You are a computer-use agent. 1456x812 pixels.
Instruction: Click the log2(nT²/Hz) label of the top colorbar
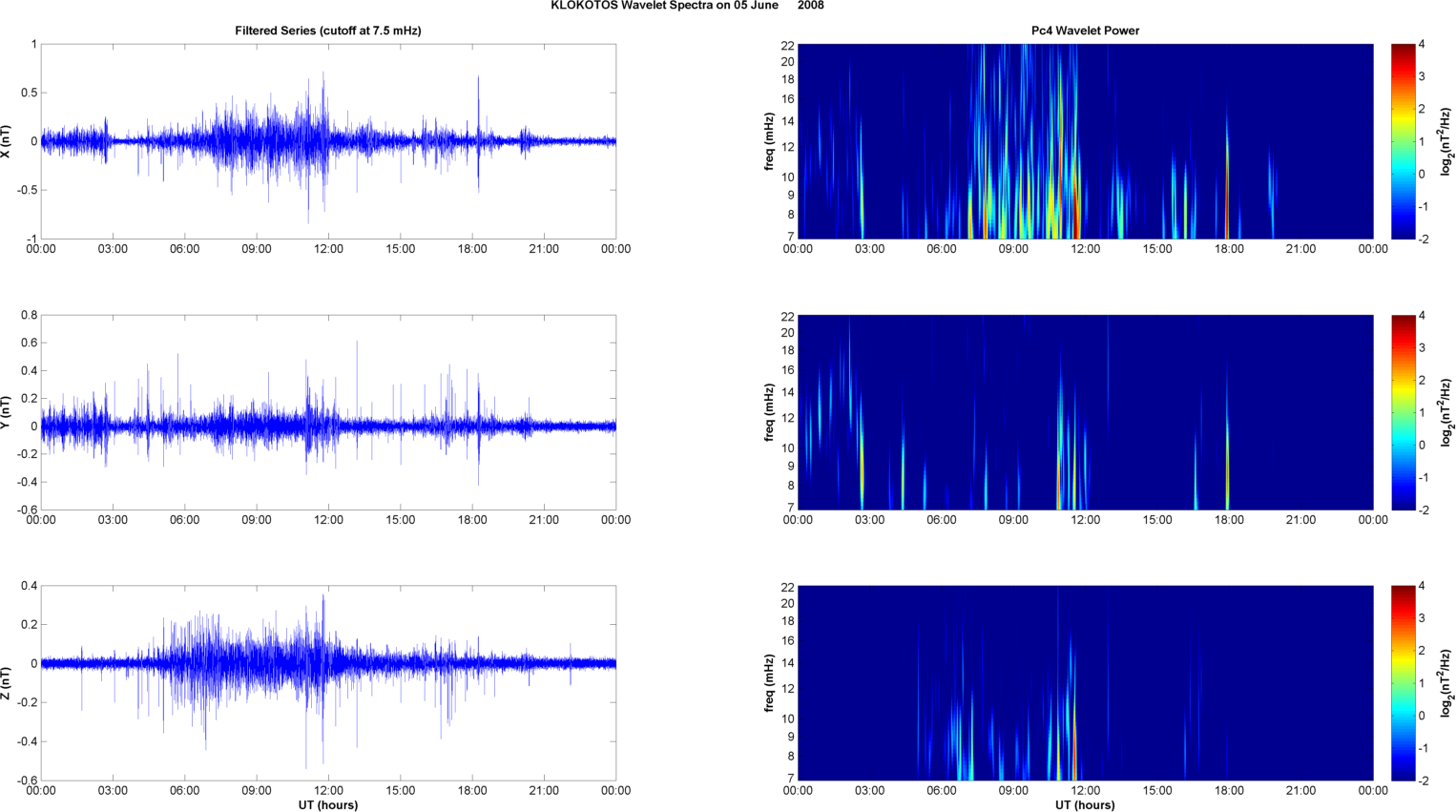tap(1446, 141)
